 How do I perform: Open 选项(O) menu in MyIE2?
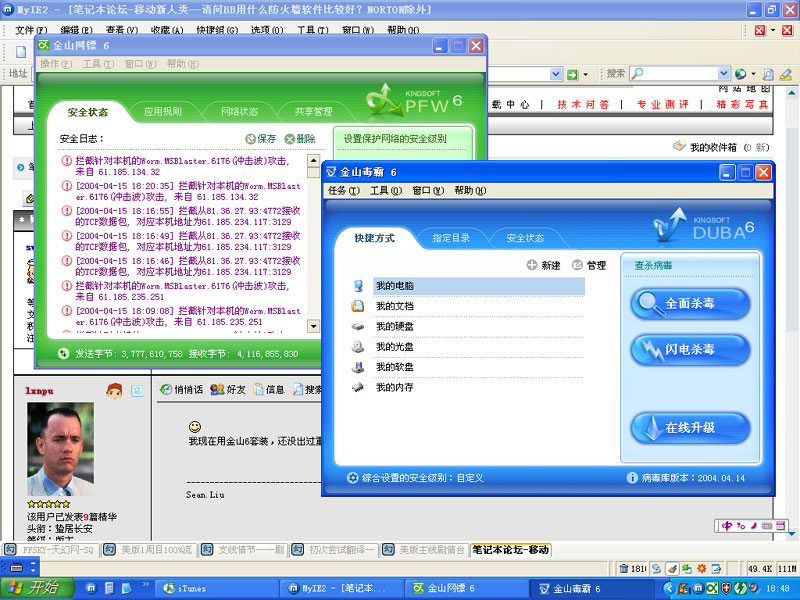(x=267, y=30)
